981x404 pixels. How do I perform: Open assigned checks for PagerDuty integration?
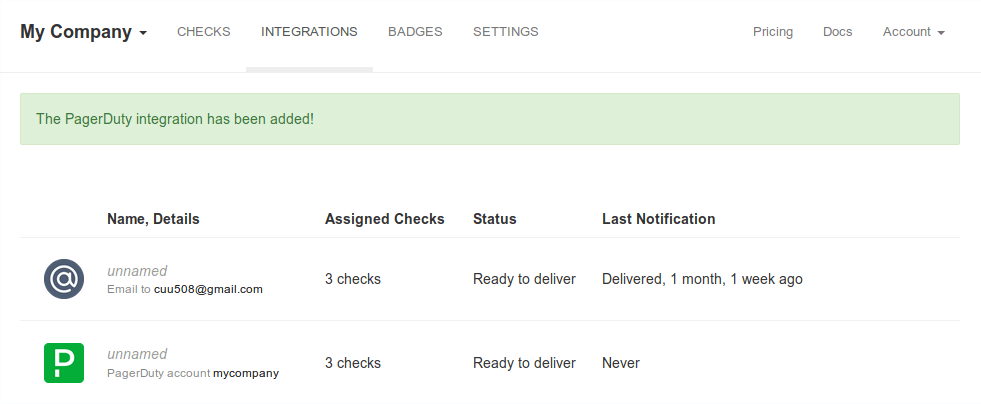tap(353, 363)
